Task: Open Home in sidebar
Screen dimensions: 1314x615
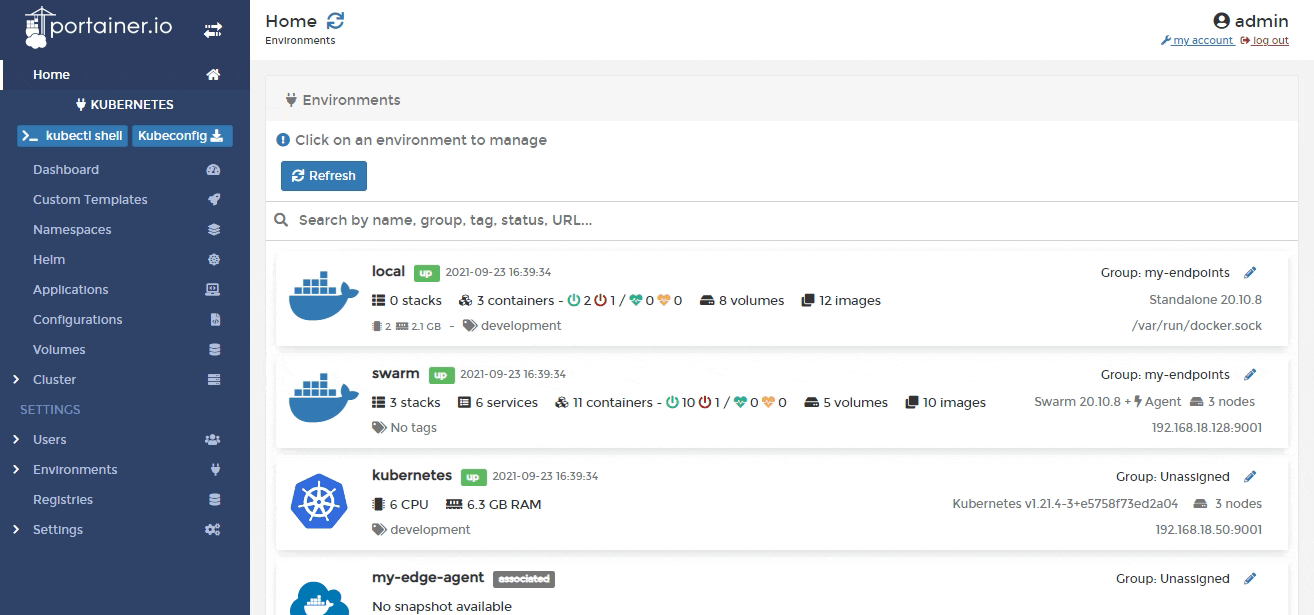Action: (x=51, y=75)
